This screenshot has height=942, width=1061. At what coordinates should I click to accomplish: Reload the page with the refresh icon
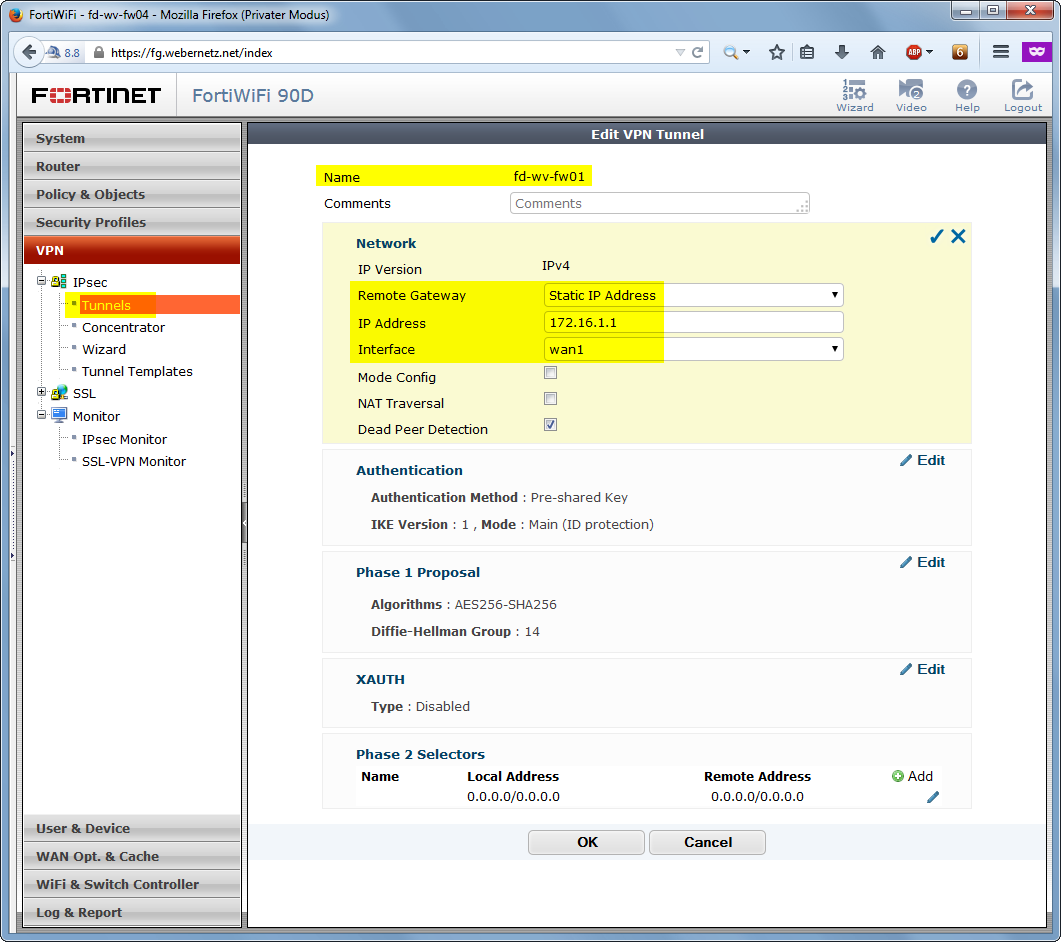(697, 52)
